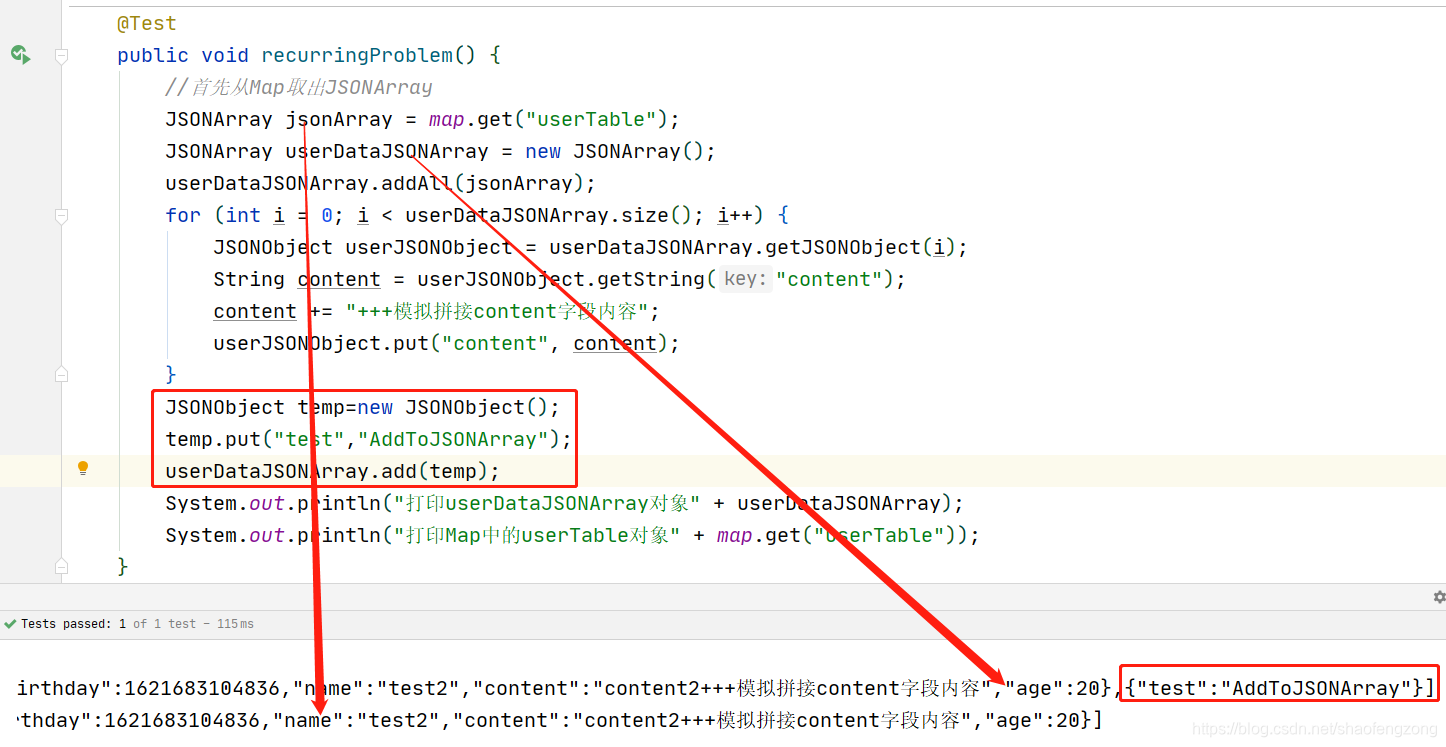Image resolution: width=1446 pixels, height=747 pixels.
Task: Click the 'userDataJSONArray.add(temp);' line
Action: pos(332,471)
